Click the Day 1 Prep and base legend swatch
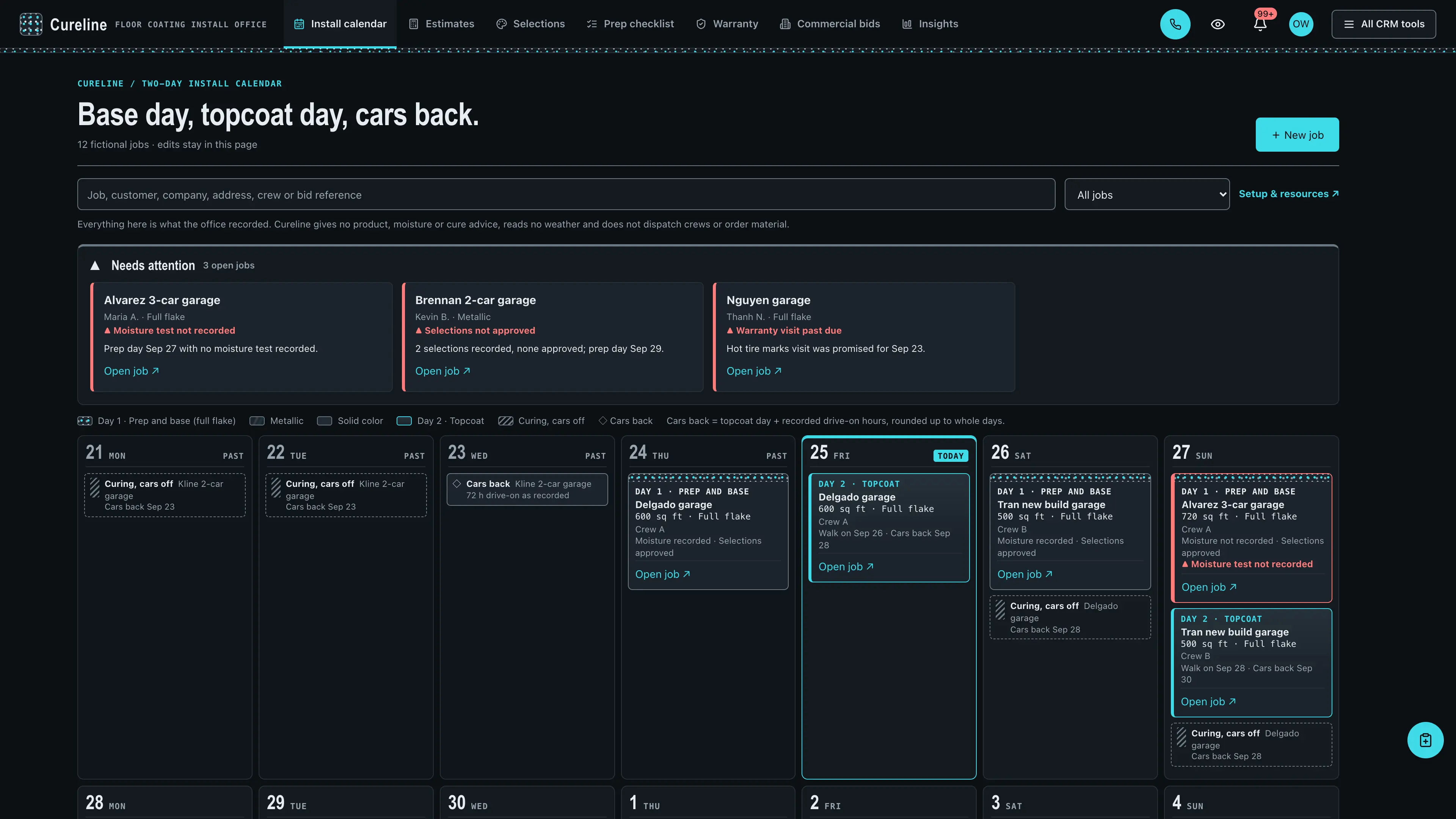This screenshot has width=1456, height=819. (85, 420)
